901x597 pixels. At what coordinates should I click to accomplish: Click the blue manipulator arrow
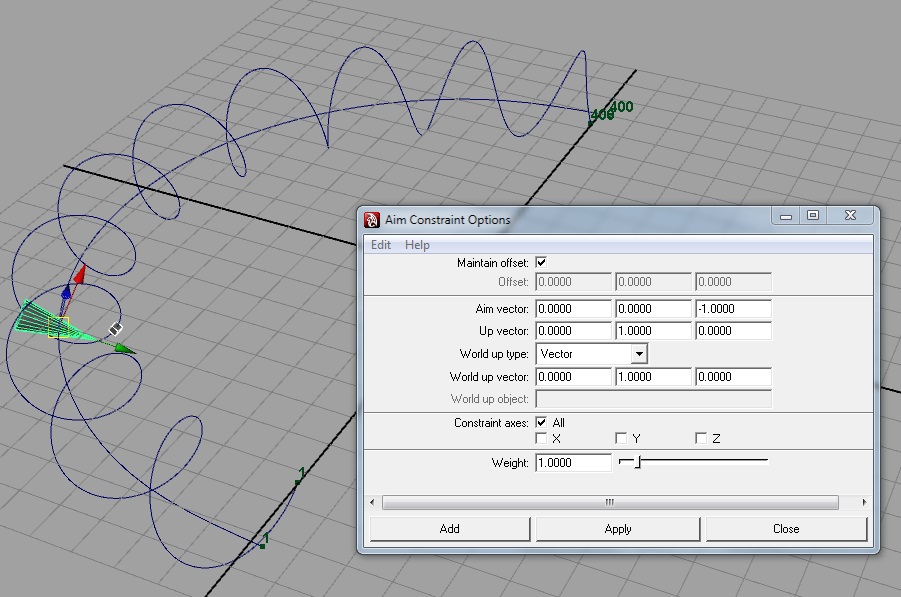click(x=66, y=292)
